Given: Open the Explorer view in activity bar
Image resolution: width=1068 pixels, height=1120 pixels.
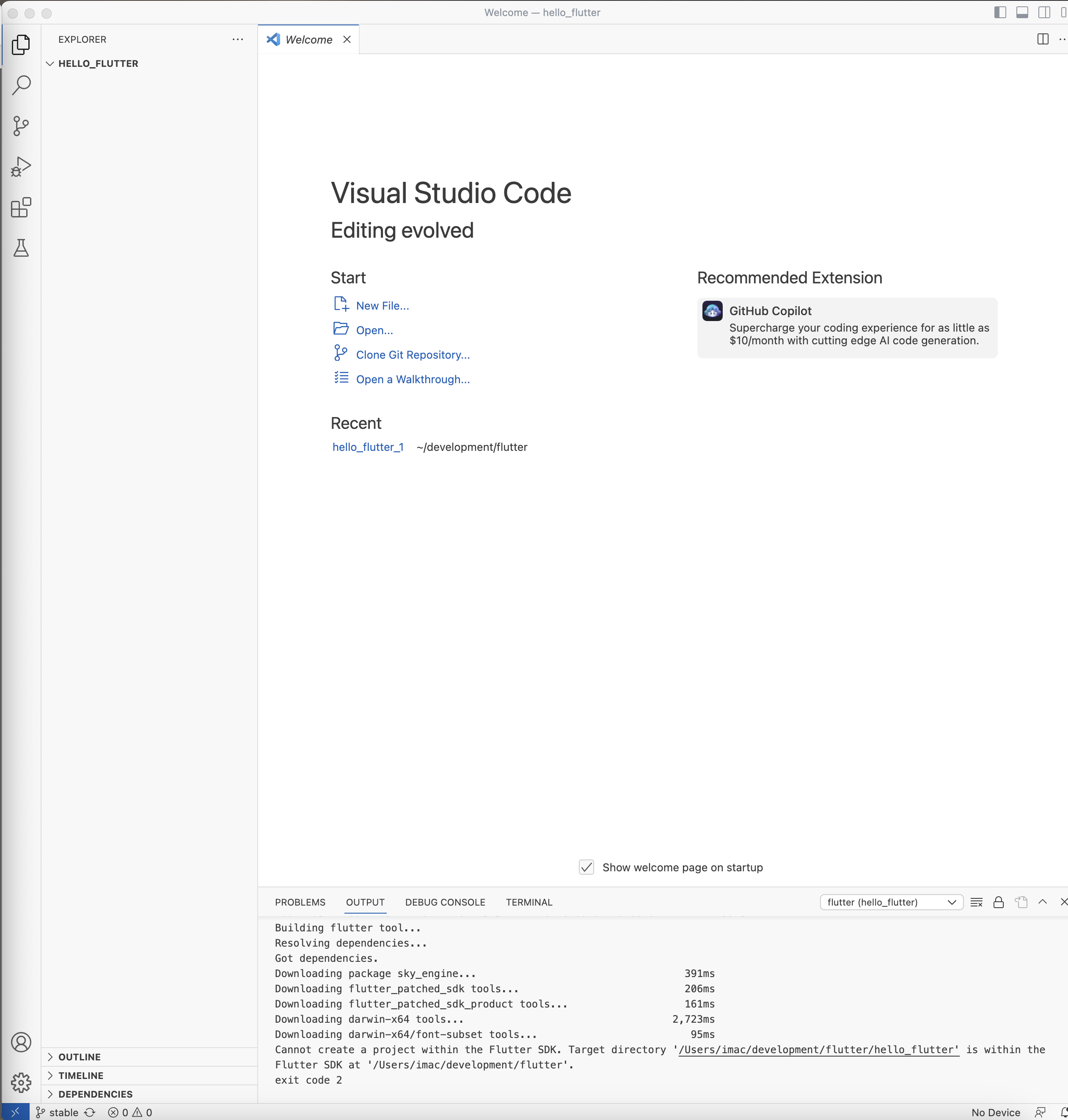Looking at the screenshot, I should [21, 44].
